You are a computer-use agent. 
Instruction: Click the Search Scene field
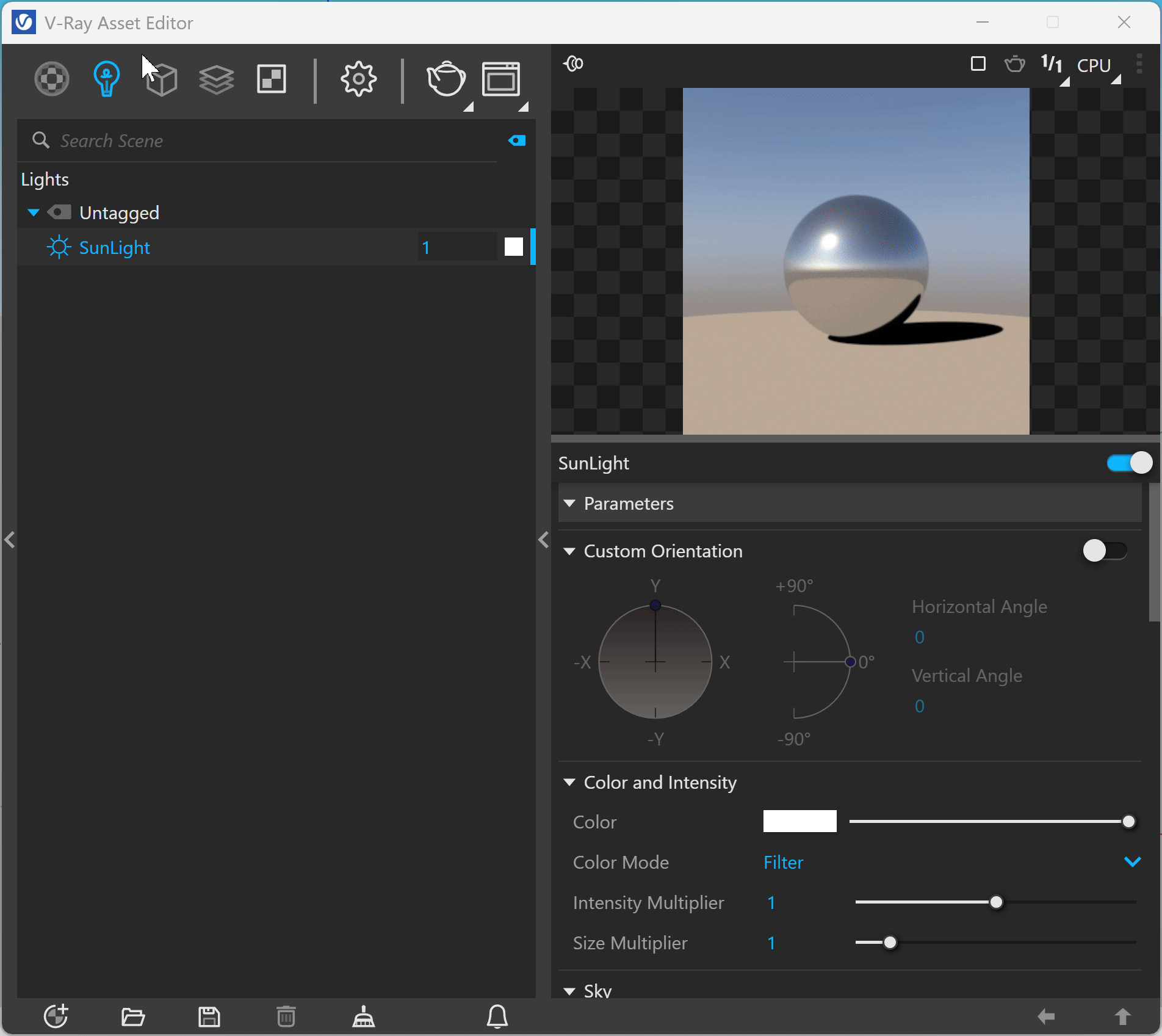278,141
